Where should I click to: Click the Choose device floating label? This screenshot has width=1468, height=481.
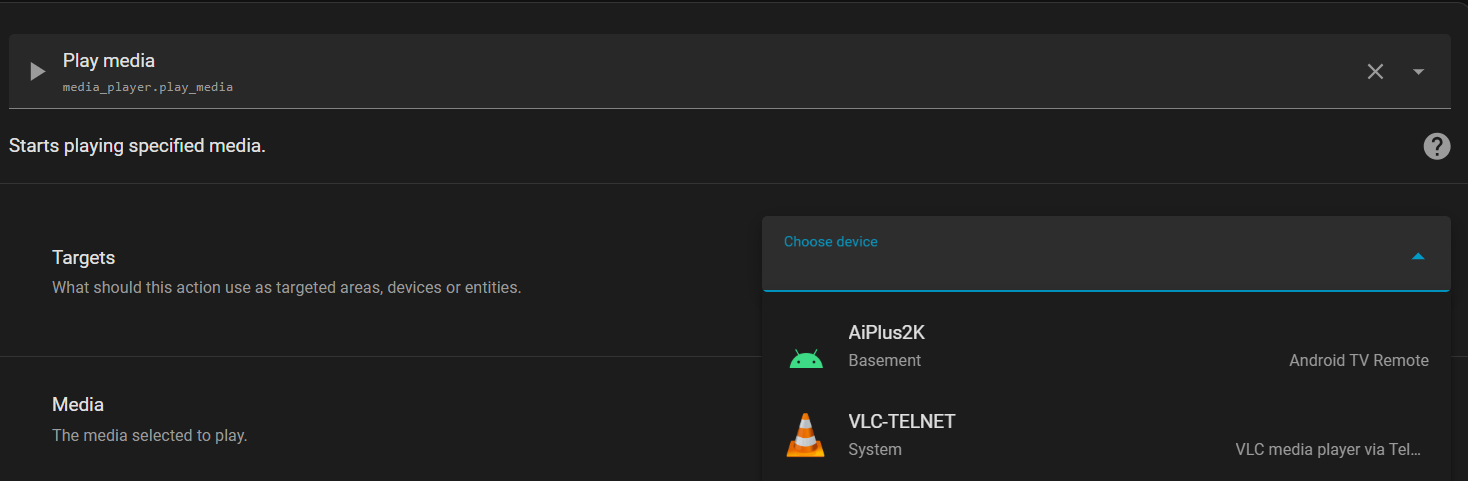click(x=830, y=242)
